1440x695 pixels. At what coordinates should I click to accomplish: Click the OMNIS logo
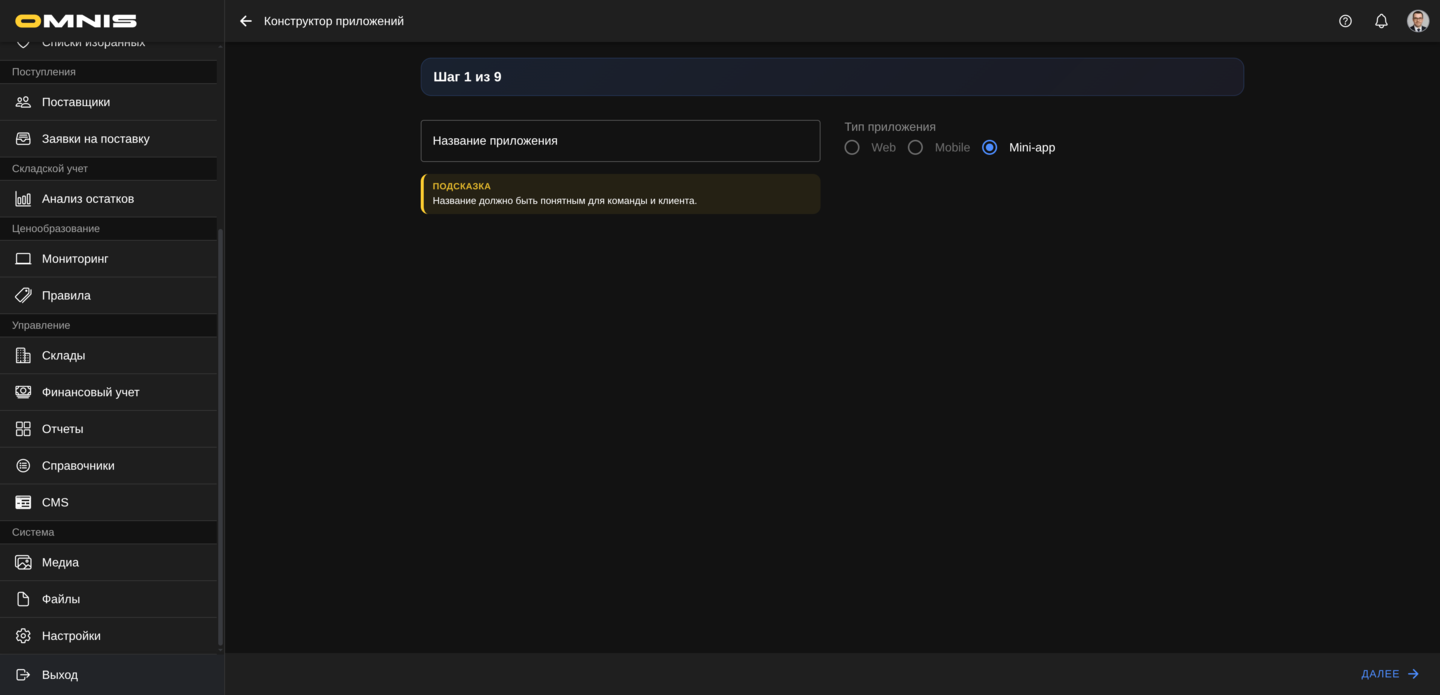[76, 21]
